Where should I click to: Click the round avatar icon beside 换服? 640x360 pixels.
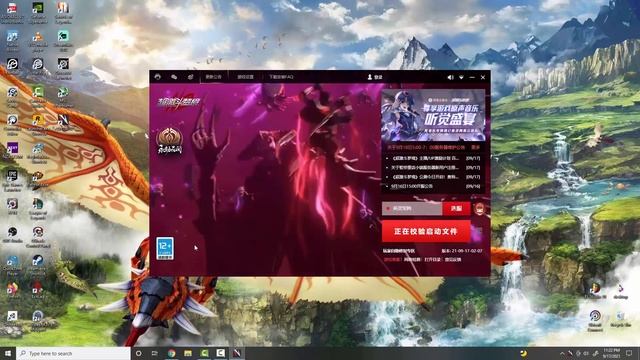point(480,209)
